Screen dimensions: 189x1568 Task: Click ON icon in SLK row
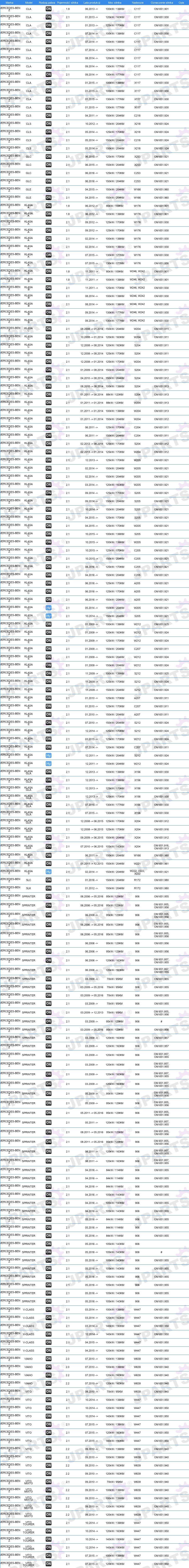(x=49, y=888)
